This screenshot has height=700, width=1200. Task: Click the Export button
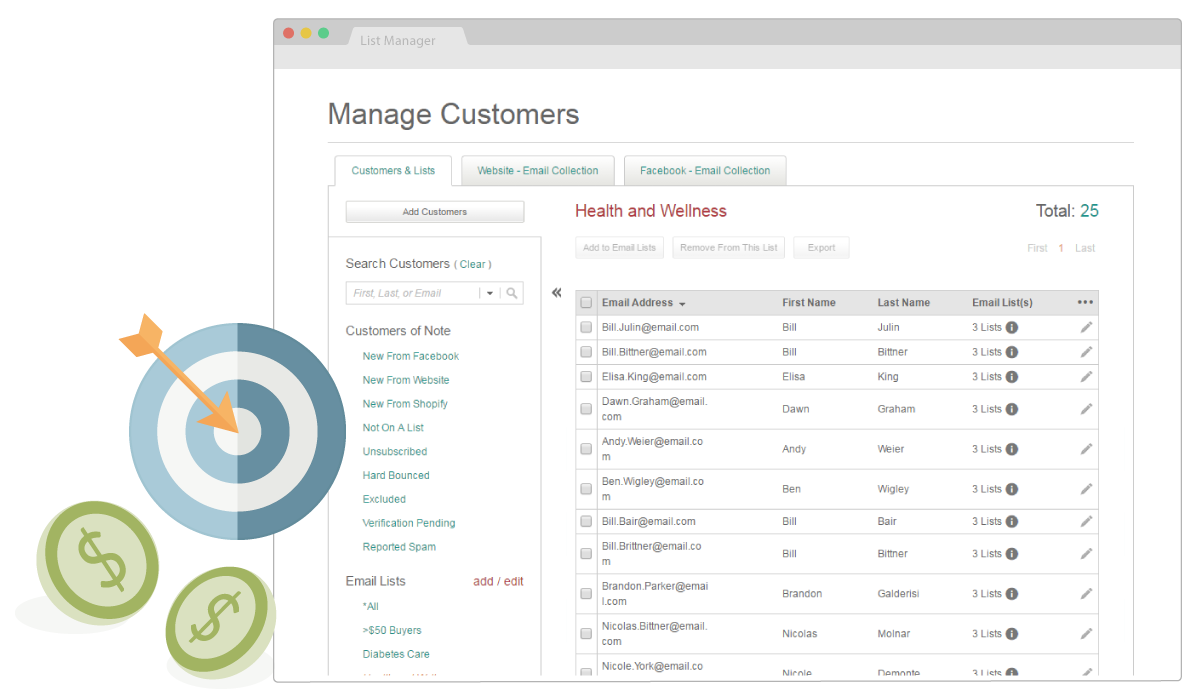[x=821, y=248]
